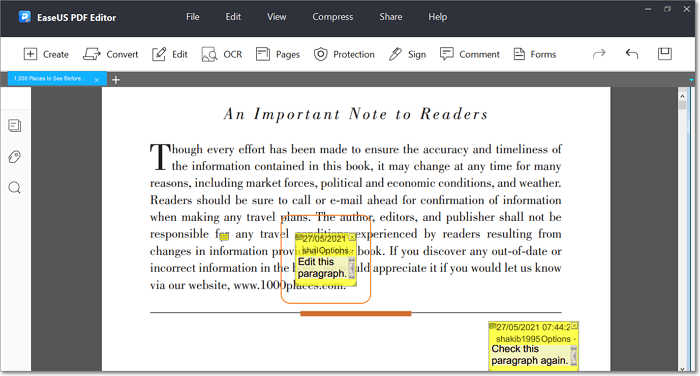Click the Create toolbar icon
Image resolution: width=700 pixels, height=376 pixels.
30,54
